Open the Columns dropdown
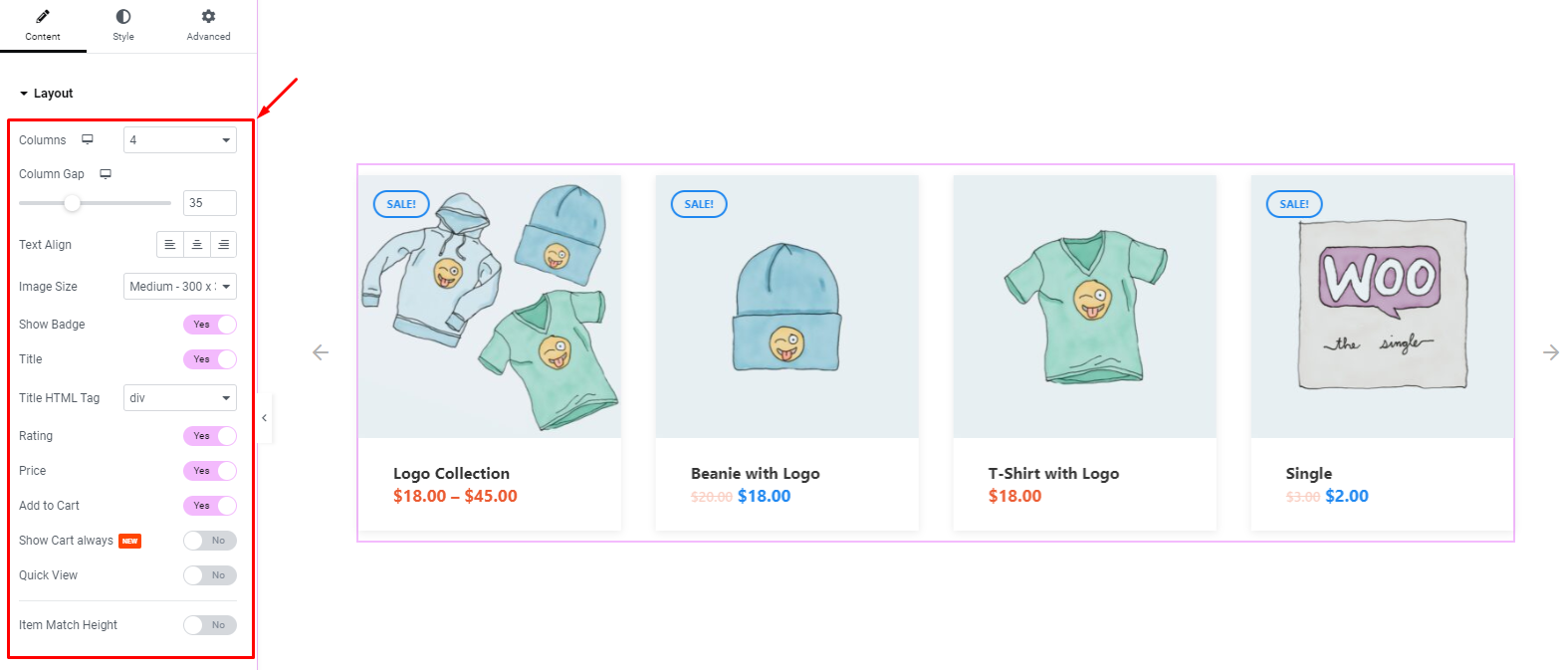Viewport: 1568px width, 670px height. point(180,140)
